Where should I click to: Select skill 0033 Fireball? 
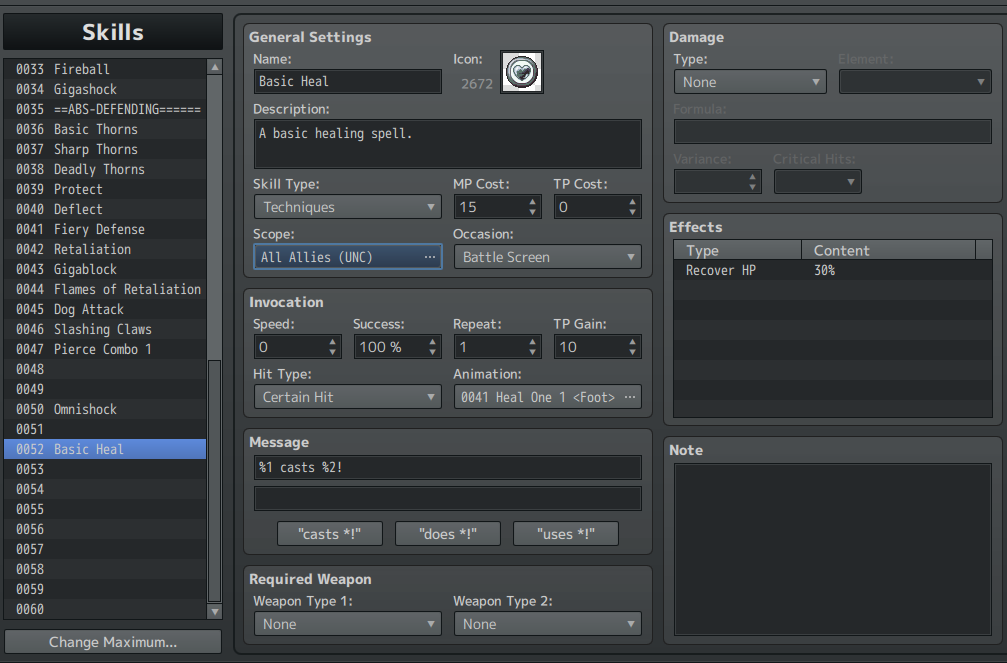105,69
